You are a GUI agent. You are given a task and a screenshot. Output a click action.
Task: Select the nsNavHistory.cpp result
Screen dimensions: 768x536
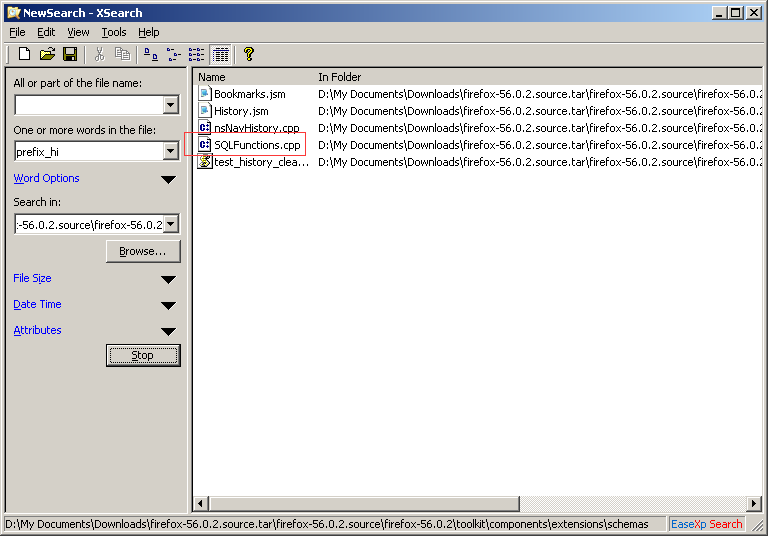257,128
